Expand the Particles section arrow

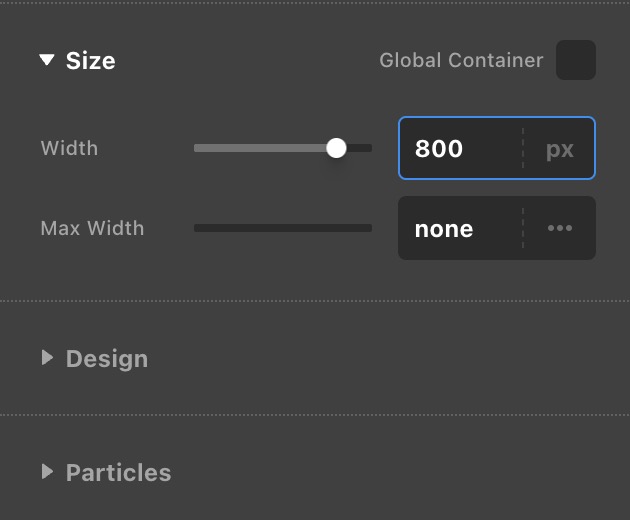tap(47, 472)
